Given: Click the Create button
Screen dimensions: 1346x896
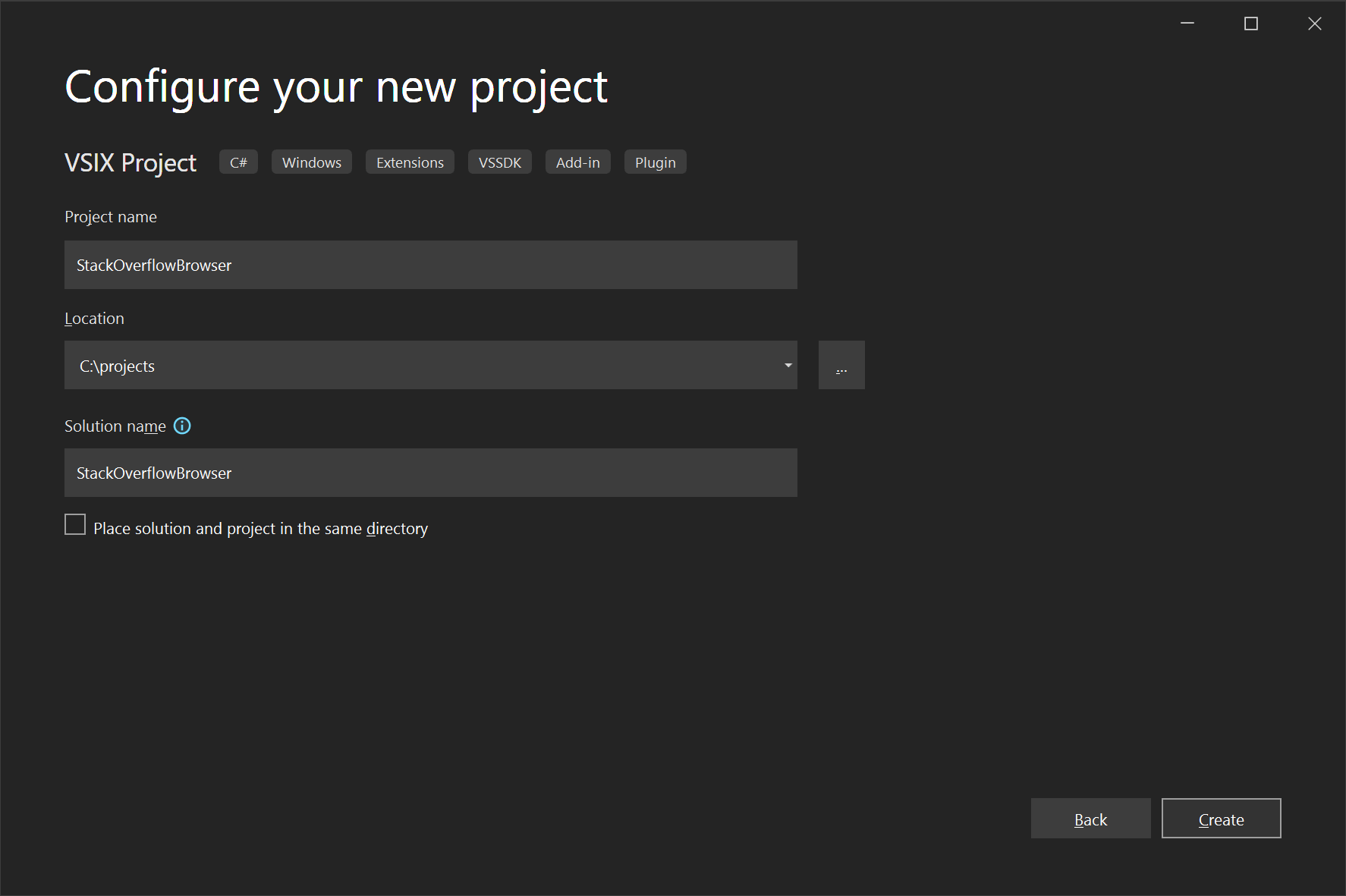Looking at the screenshot, I should pyautogui.click(x=1221, y=819).
